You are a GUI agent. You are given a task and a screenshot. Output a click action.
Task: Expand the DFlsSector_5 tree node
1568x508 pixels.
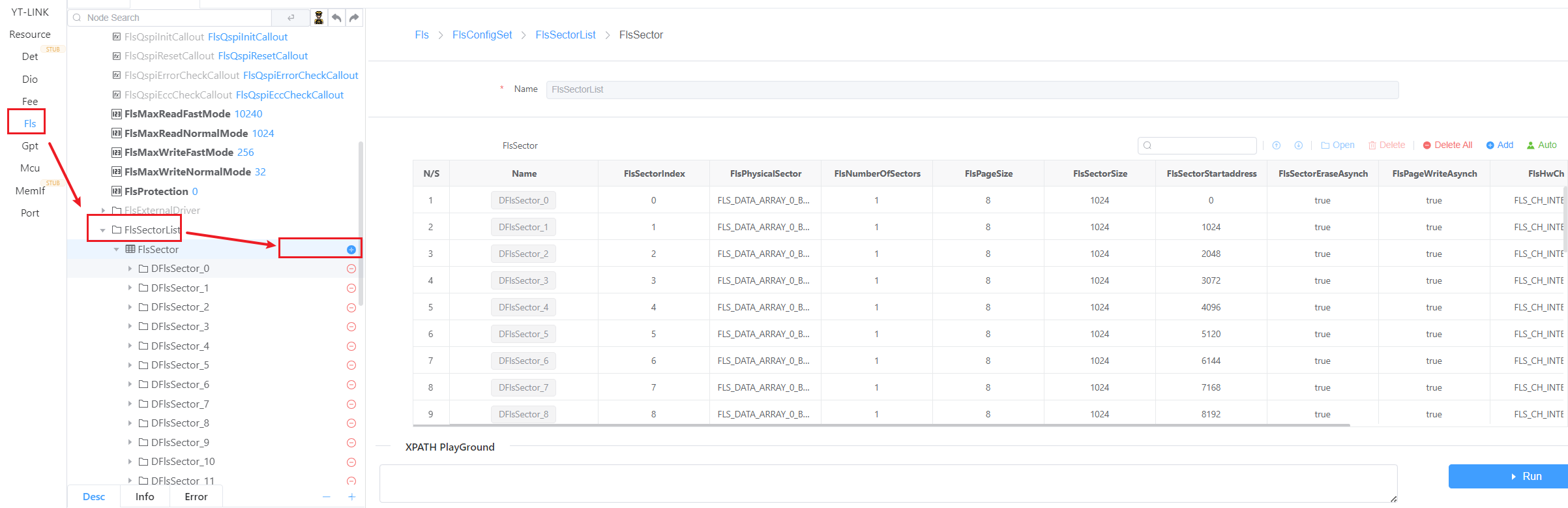click(x=130, y=365)
